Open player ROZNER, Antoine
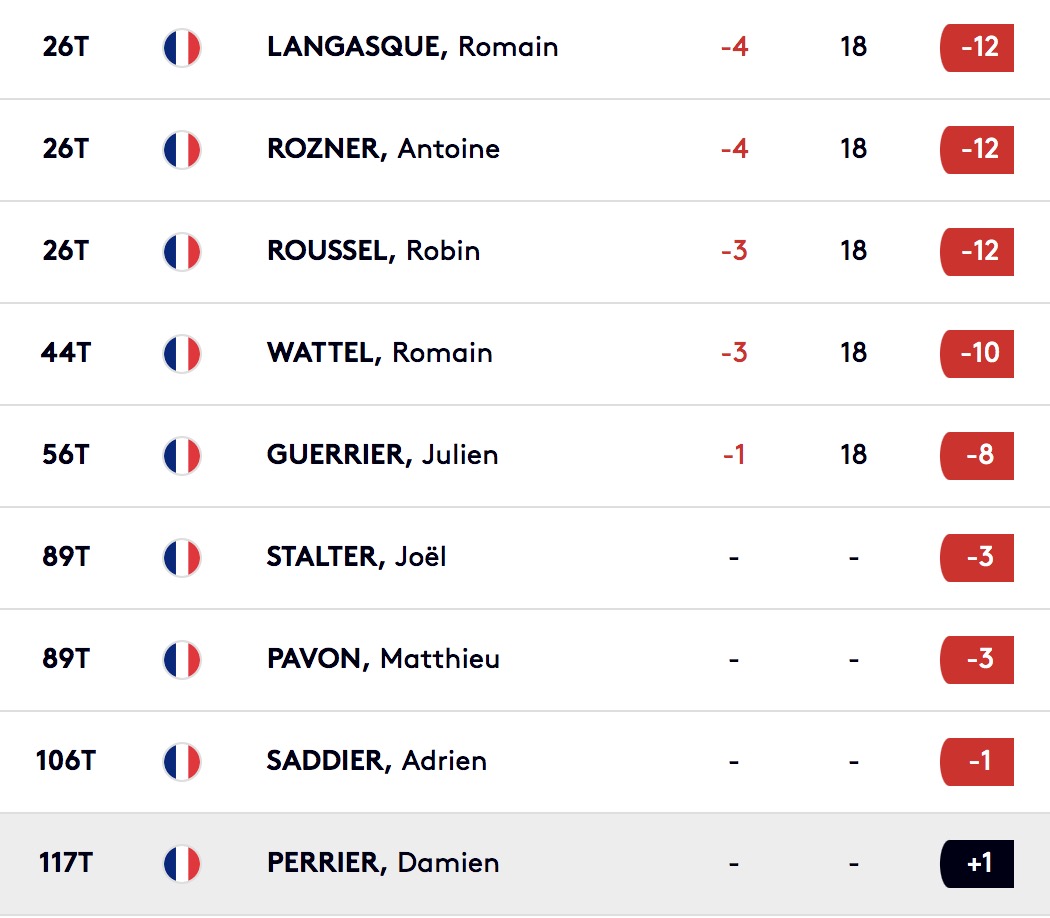The height and width of the screenshot is (918, 1050). click(x=383, y=149)
